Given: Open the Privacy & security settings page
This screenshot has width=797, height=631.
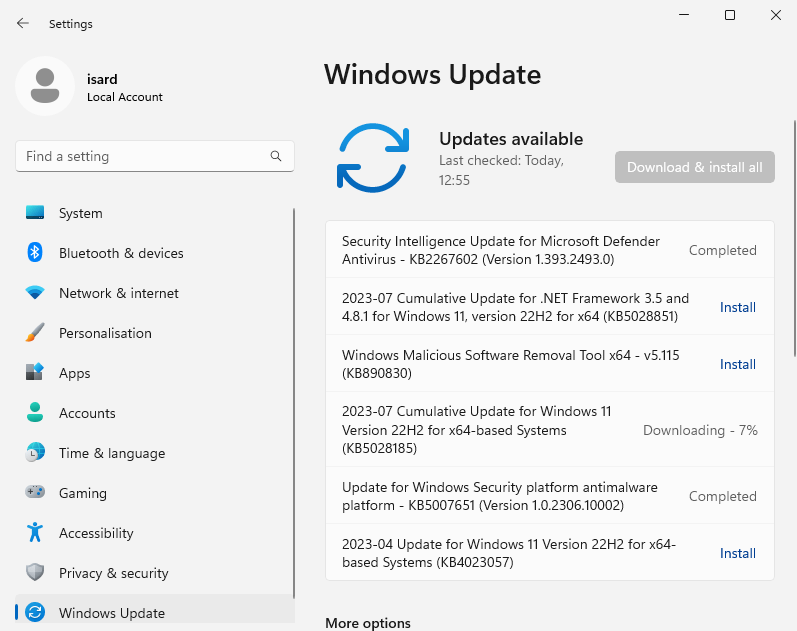Looking at the screenshot, I should [x=113, y=573].
